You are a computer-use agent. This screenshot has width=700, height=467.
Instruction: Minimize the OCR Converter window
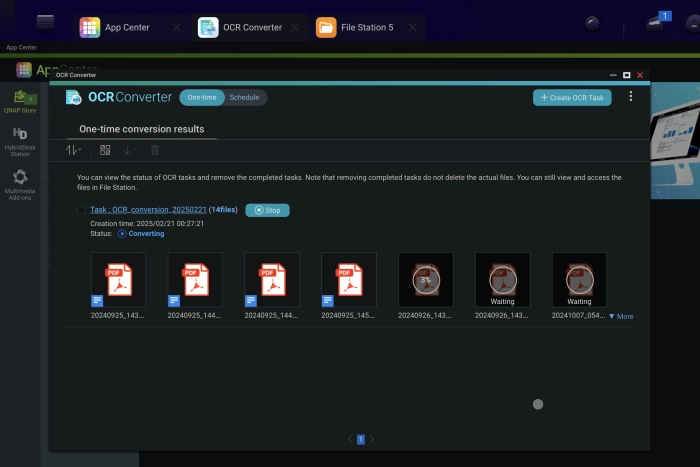[x=613, y=75]
